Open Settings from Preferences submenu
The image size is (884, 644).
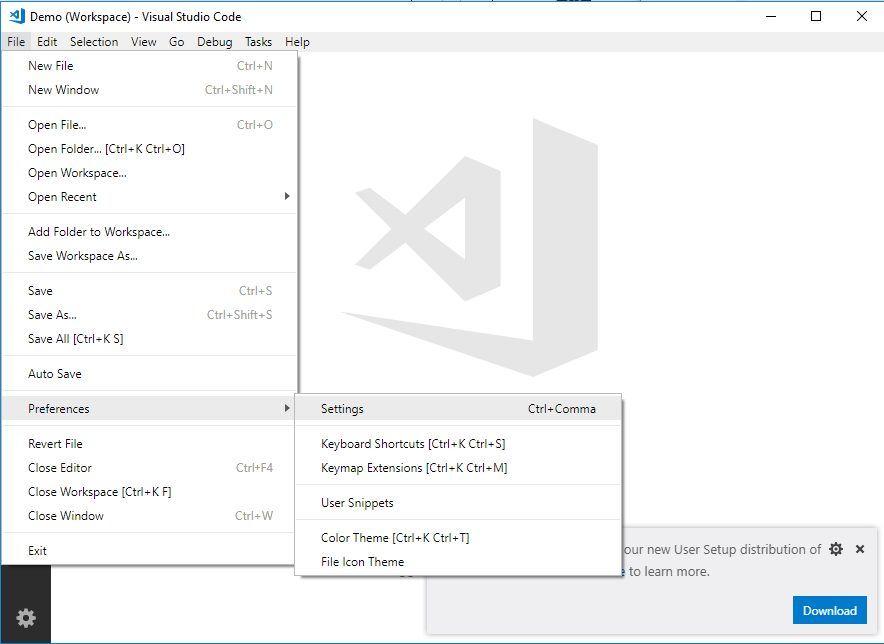click(458, 409)
